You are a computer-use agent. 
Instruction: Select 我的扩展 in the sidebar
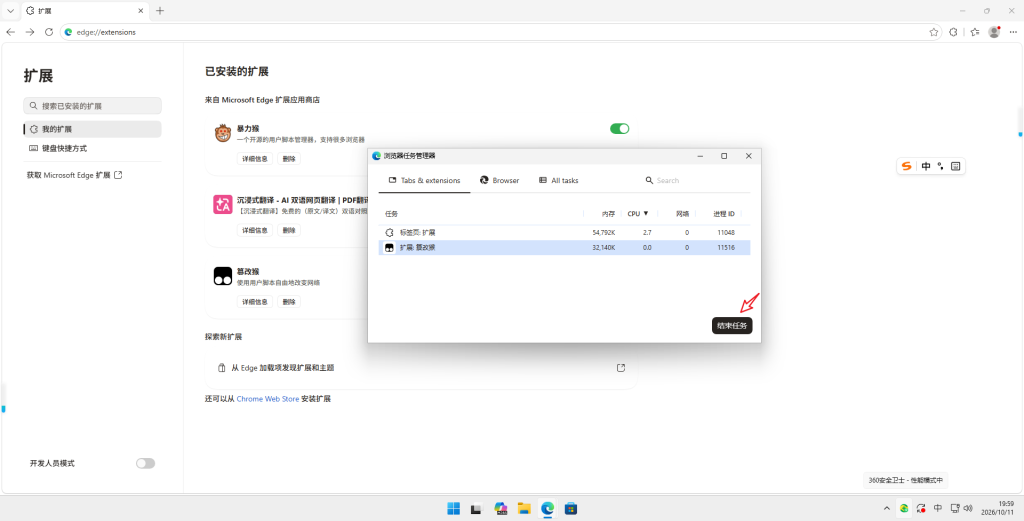coord(92,129)
